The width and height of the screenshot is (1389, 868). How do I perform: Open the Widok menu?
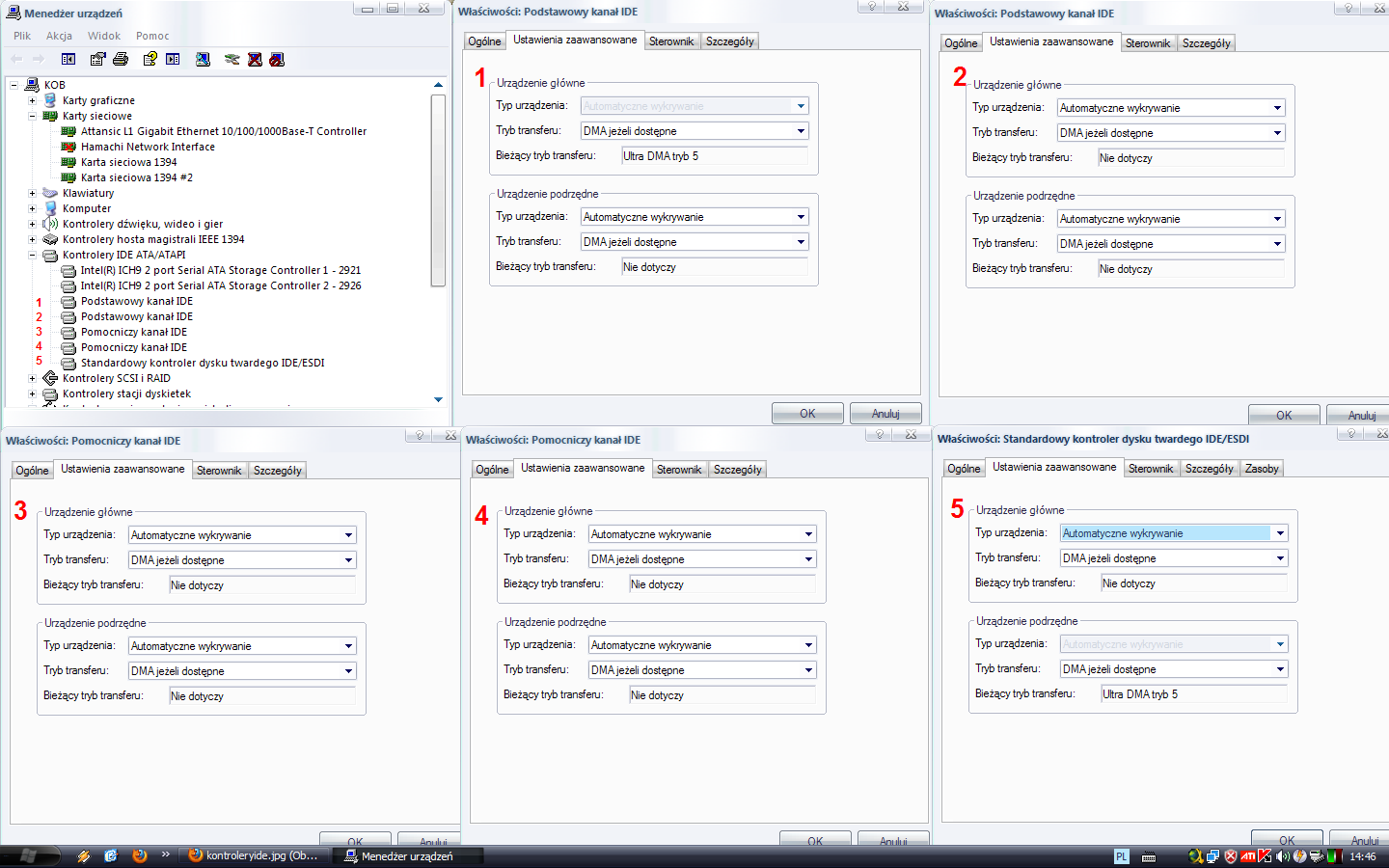pos(104,36)
